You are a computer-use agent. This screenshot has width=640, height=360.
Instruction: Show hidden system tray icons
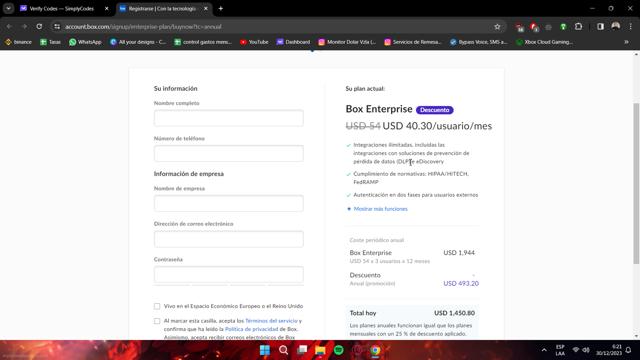[544, 350]
